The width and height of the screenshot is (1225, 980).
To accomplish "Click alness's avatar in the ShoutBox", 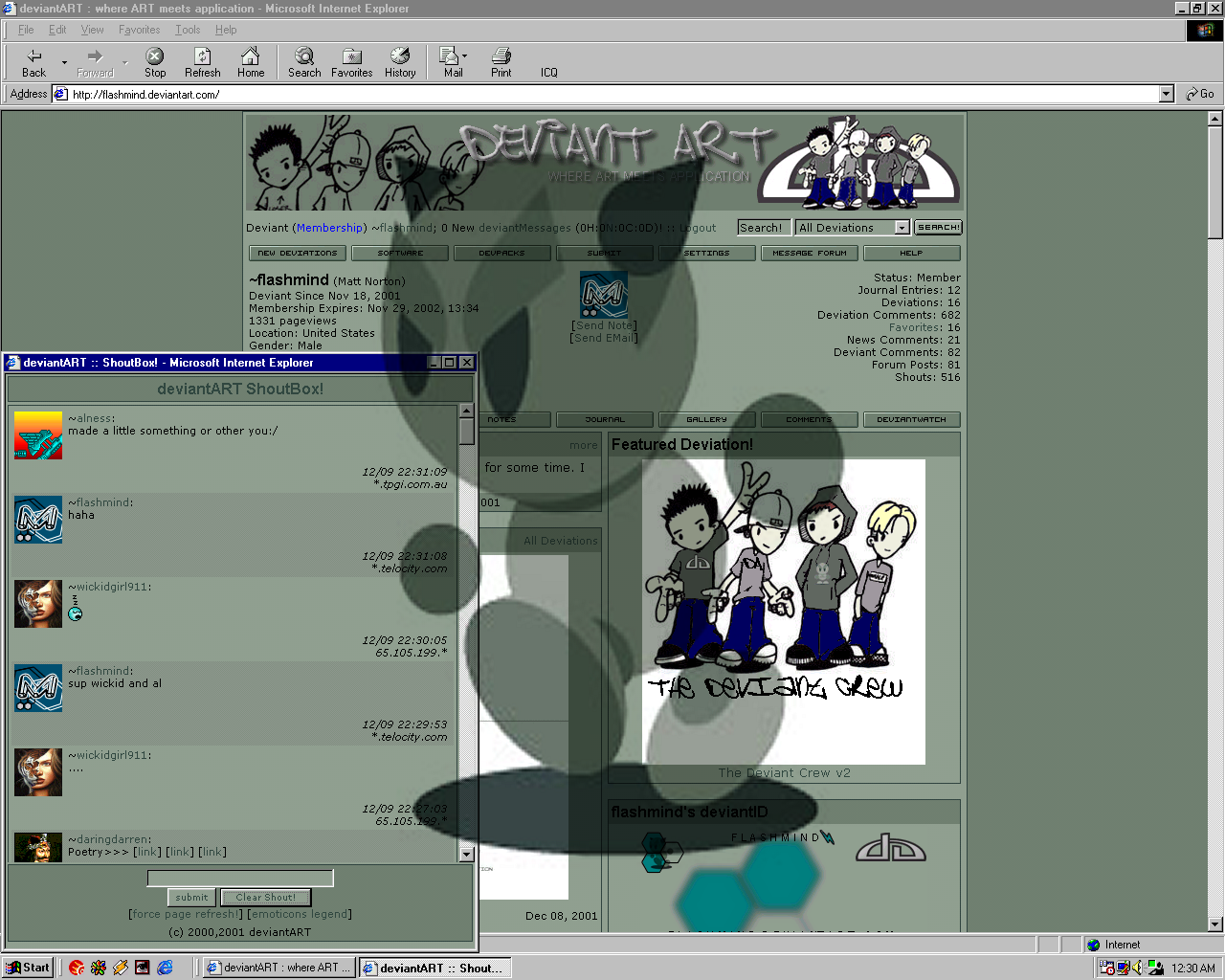I will 38,435.
